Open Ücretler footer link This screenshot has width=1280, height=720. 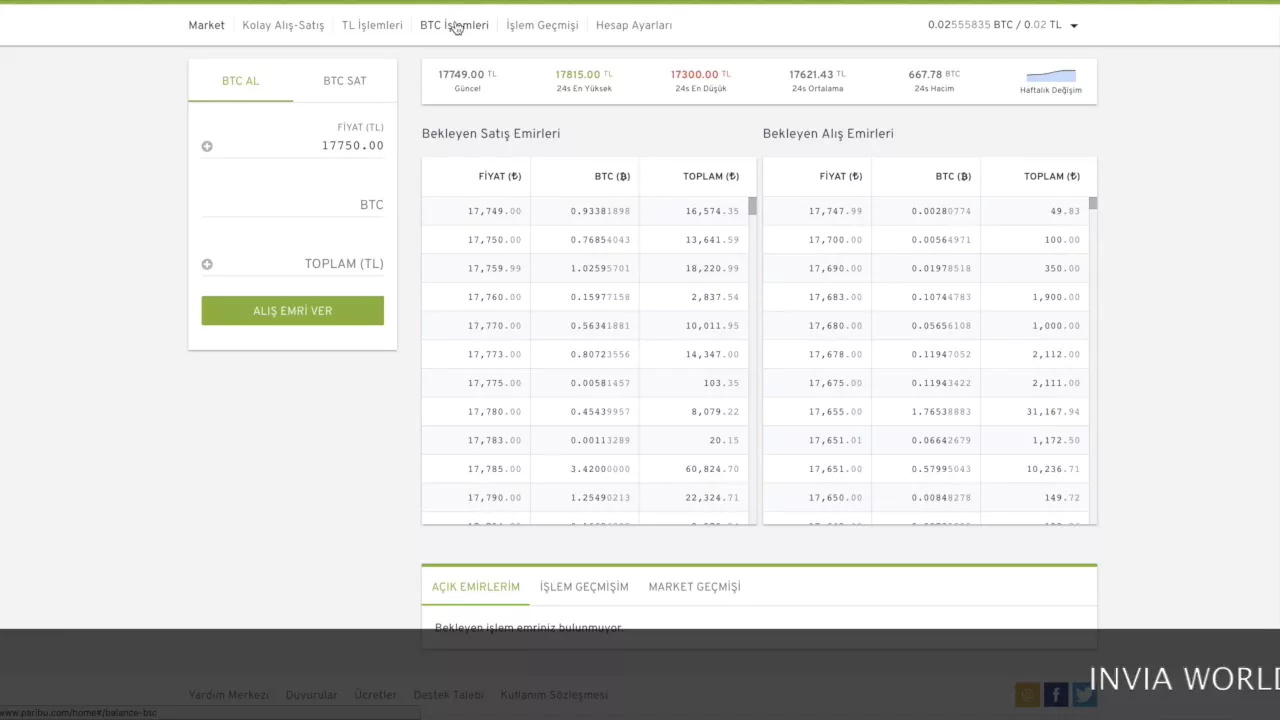(x=375, y=695)
